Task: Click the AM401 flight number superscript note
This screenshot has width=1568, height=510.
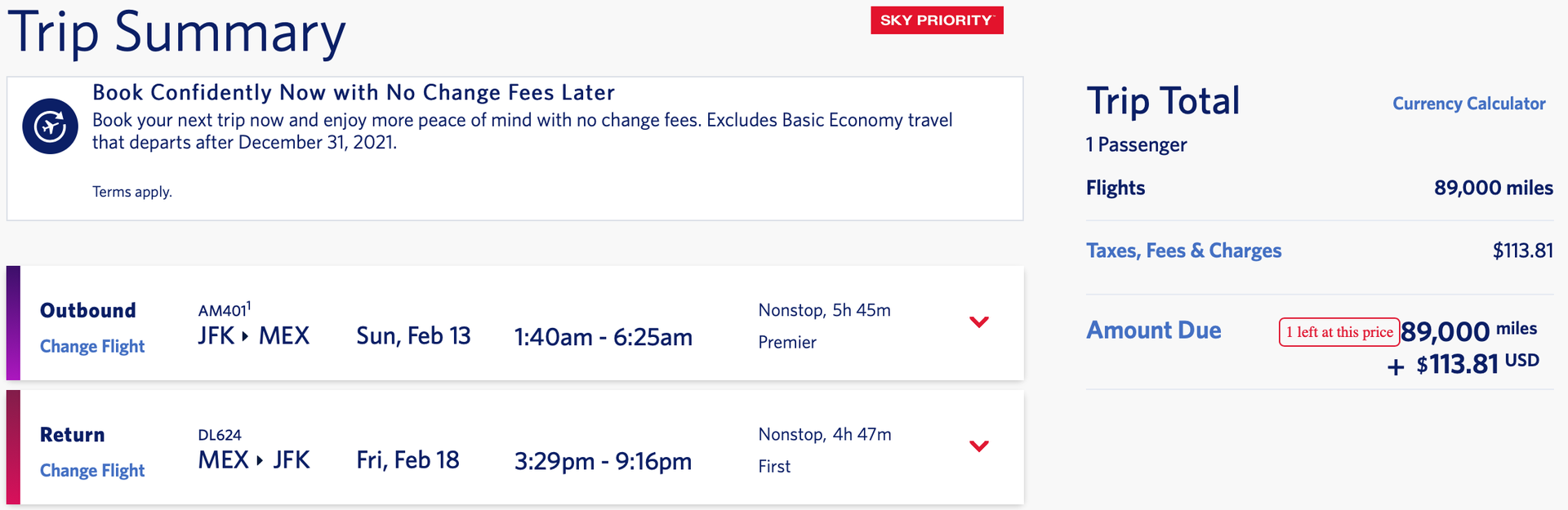Action: 249,305
